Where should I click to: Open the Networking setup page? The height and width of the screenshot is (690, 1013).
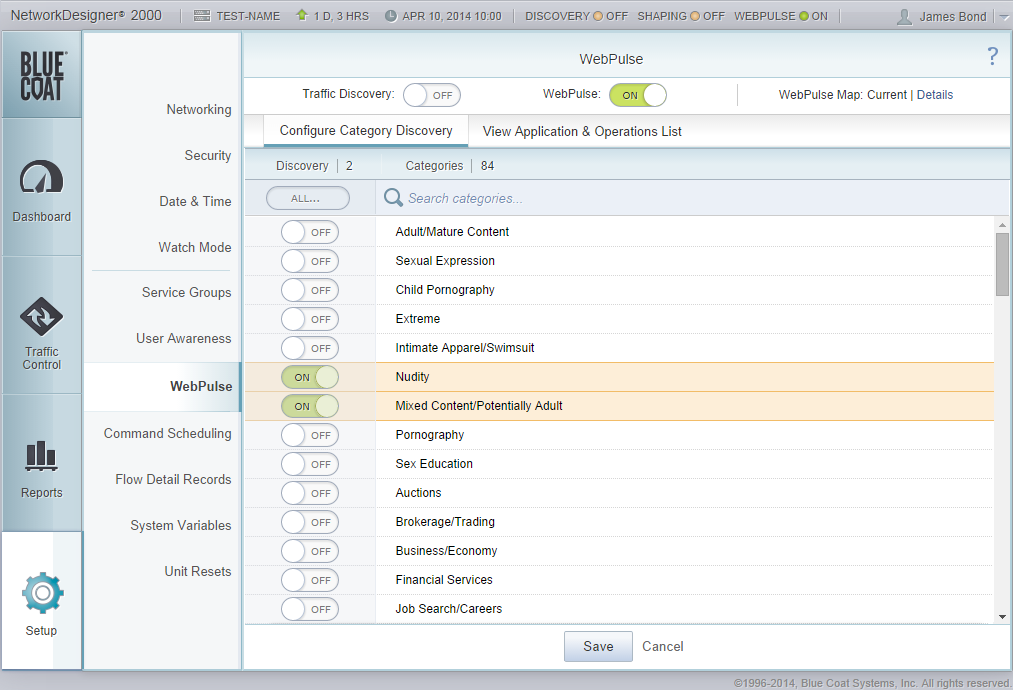click(198, 109)
